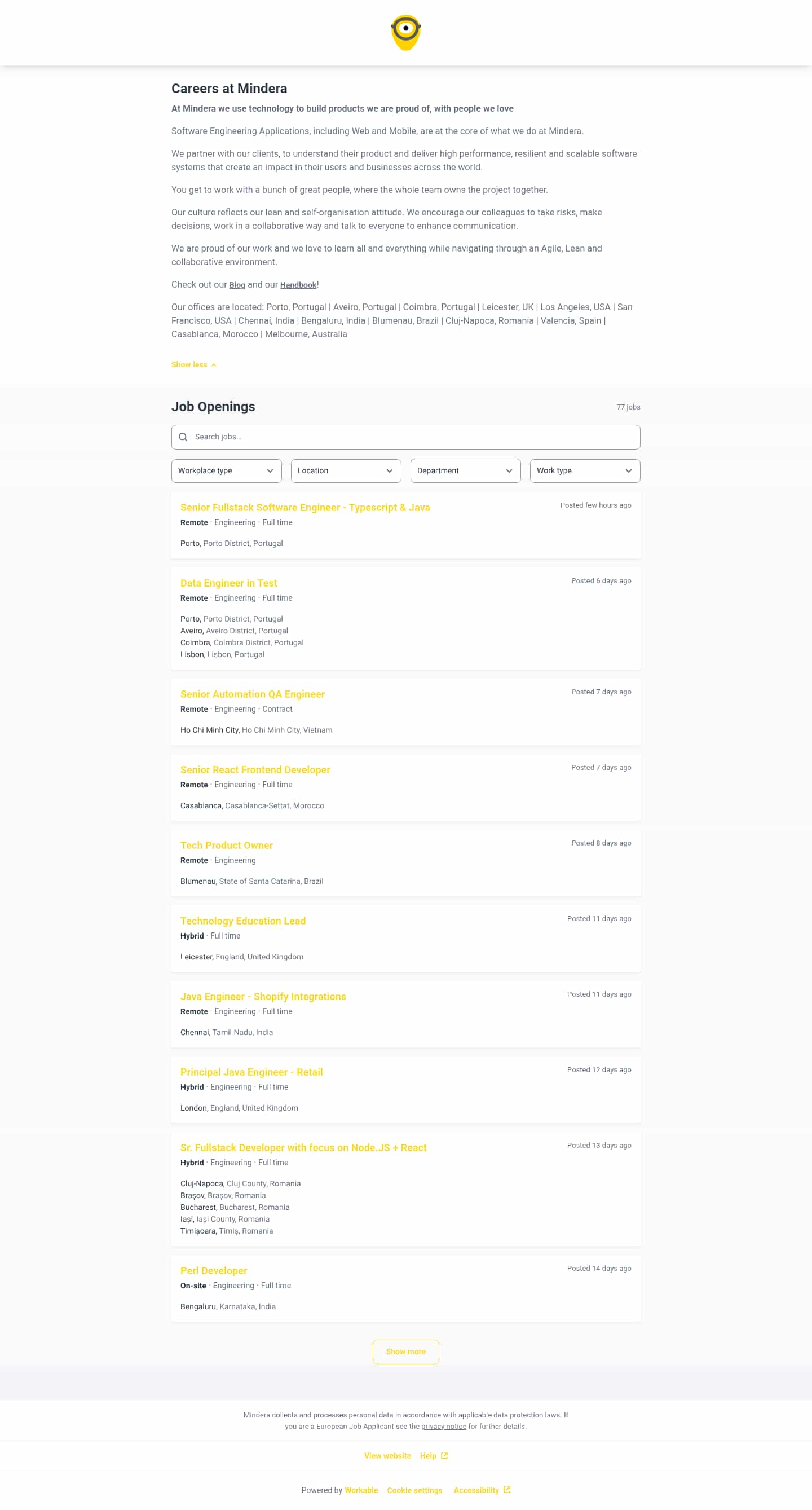Click Hybrid label on Technology Education Lead
The image size is (812, 1510).
click(x=192, y=936)
